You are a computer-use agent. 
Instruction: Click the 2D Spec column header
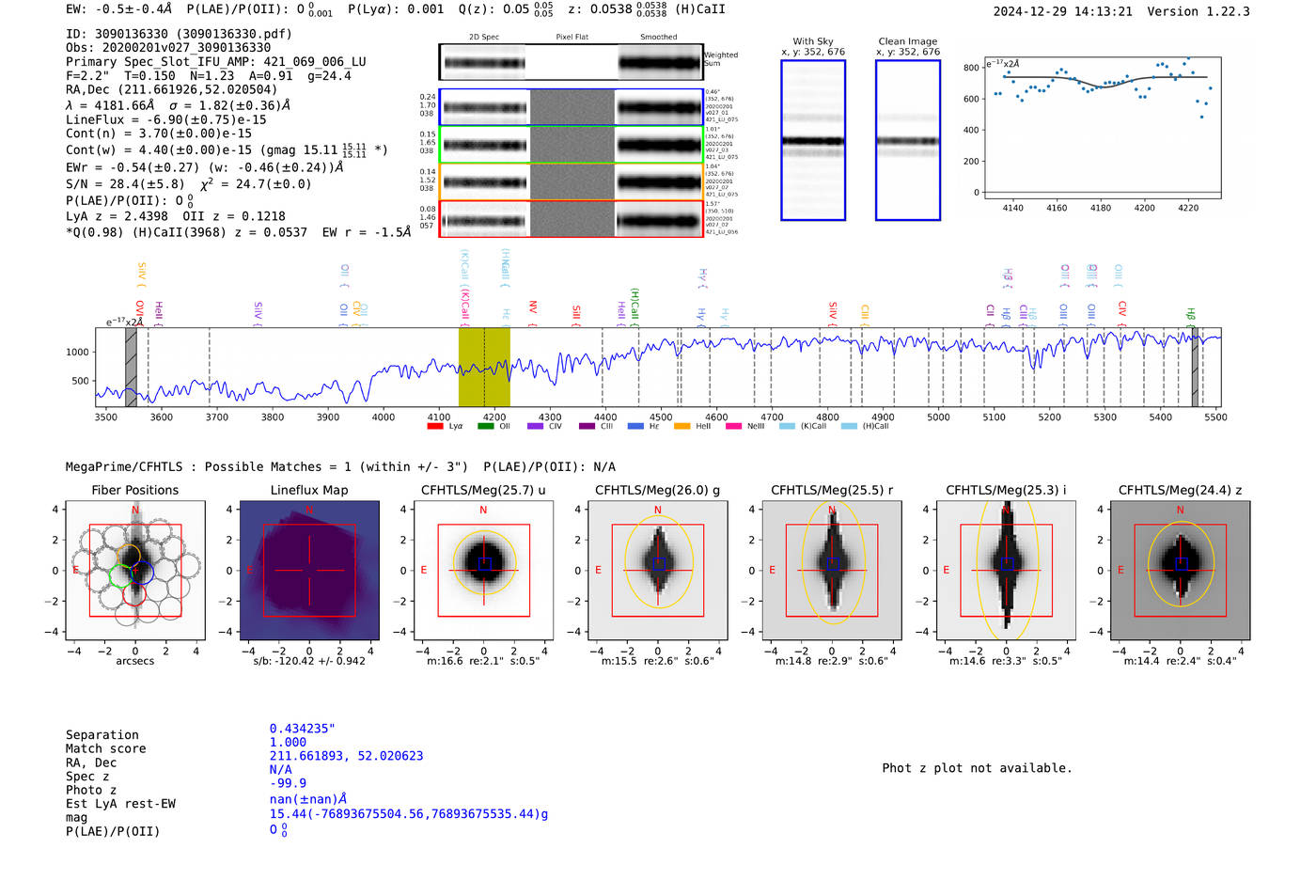pos(484,38)
